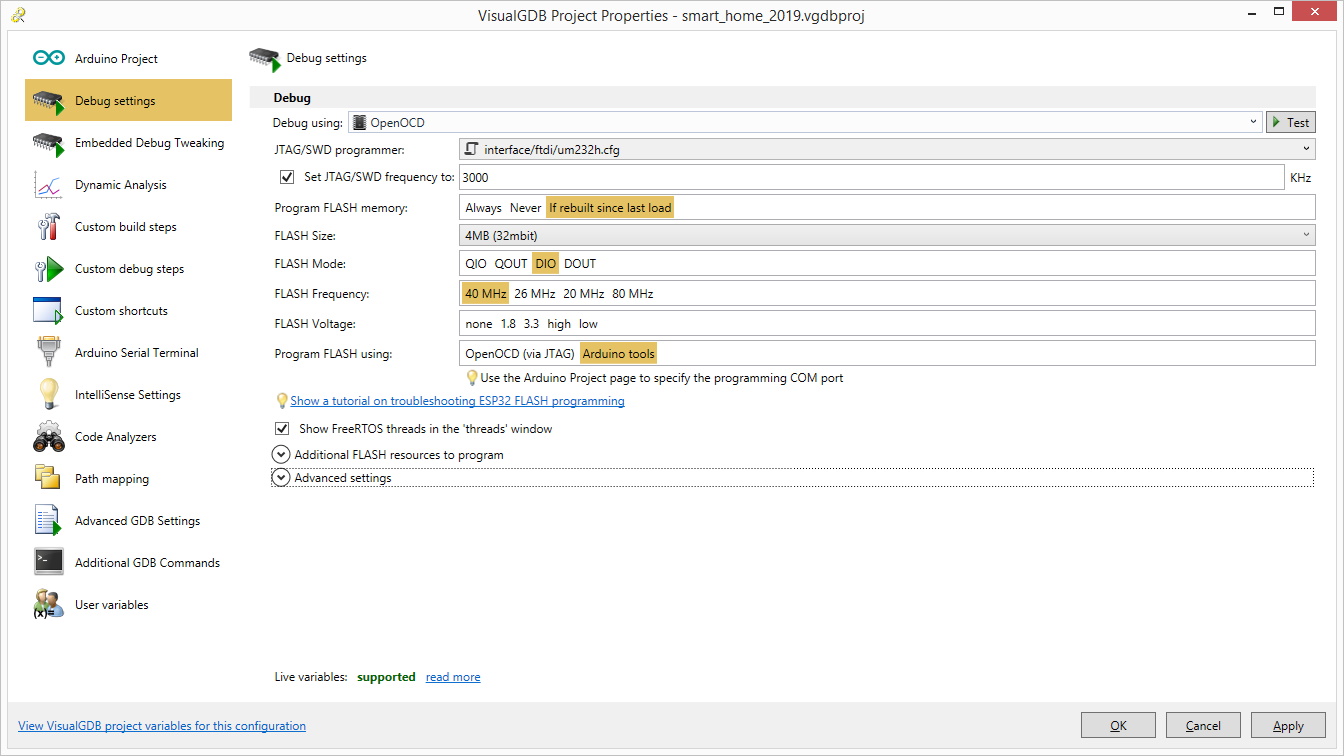Set FLASH Frequency to 20 MHz
Image resolution: width=1344 pixels, height=756 pixels.
pos(584,294)
